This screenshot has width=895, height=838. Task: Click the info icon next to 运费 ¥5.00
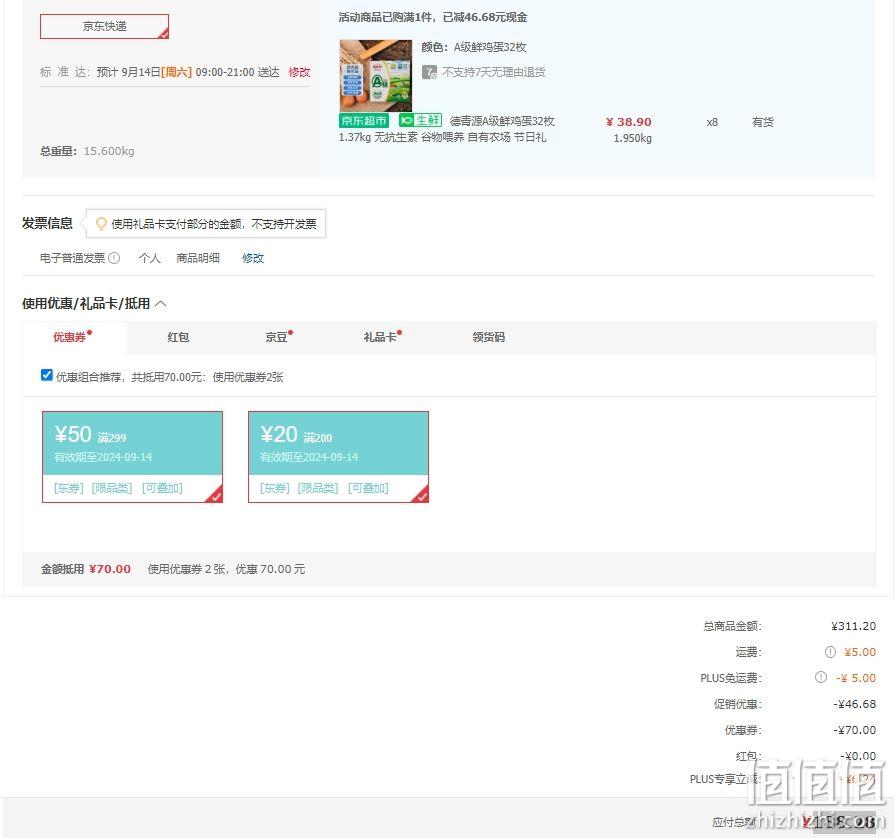click(x=831, y=652)
